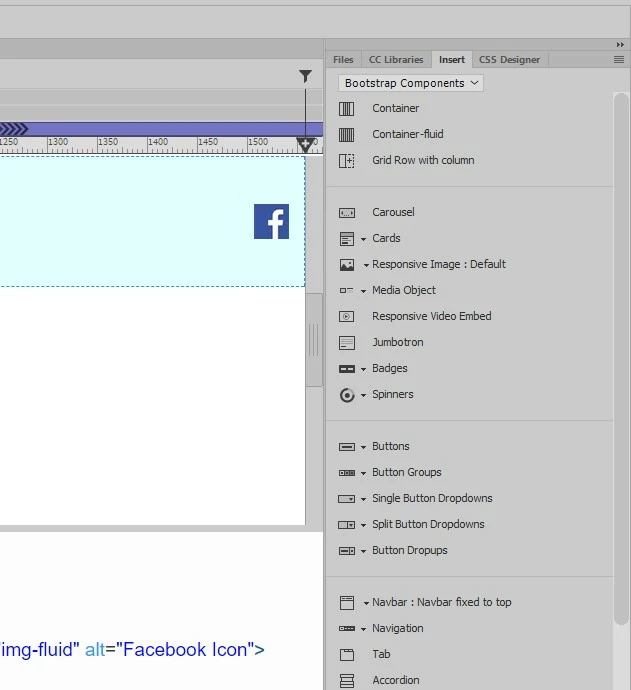
Task: Open the Bootstrap Components category dropdown
Action: [411, 83]
